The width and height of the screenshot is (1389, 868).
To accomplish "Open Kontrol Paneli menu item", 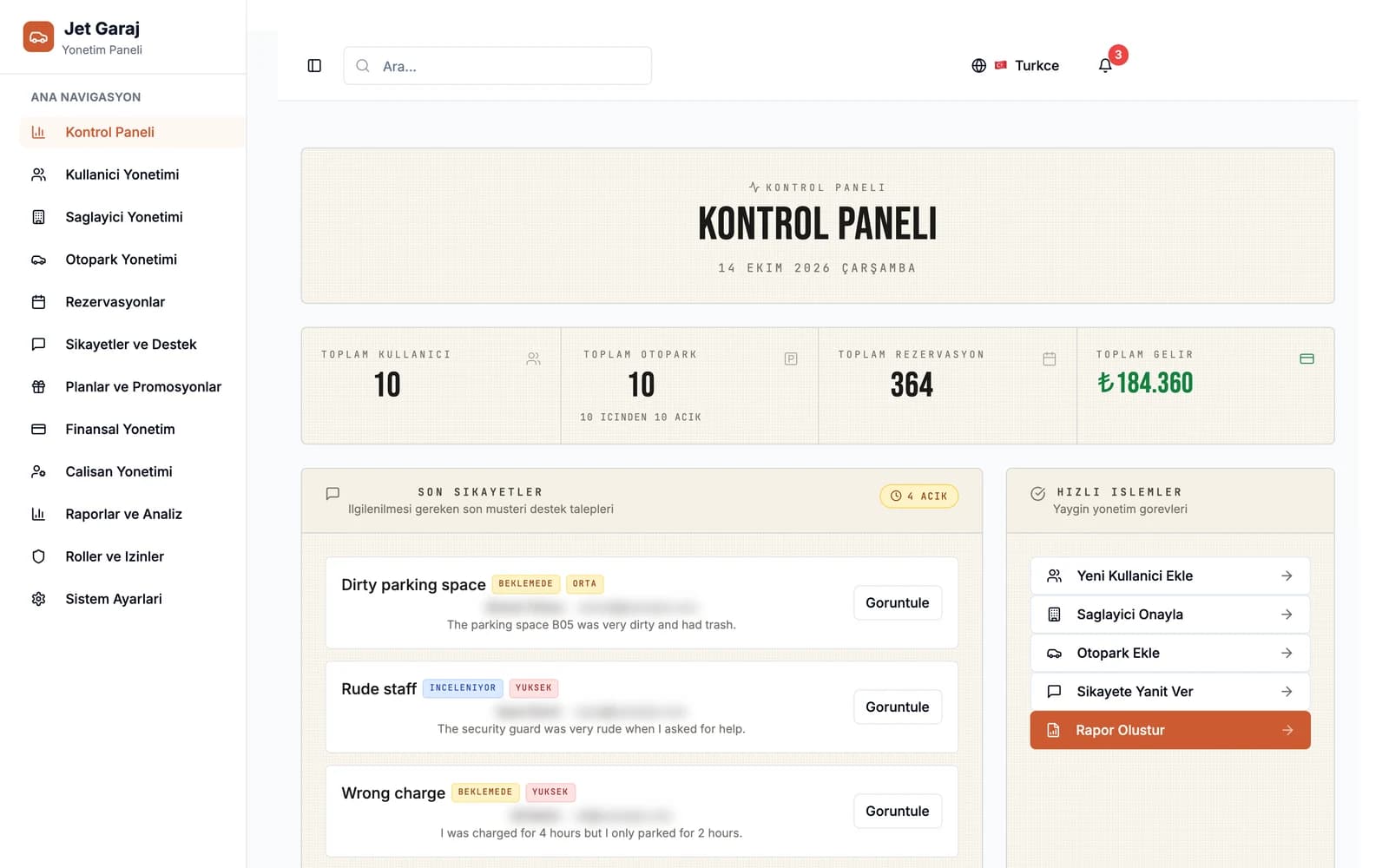I will tap(132, 132).
